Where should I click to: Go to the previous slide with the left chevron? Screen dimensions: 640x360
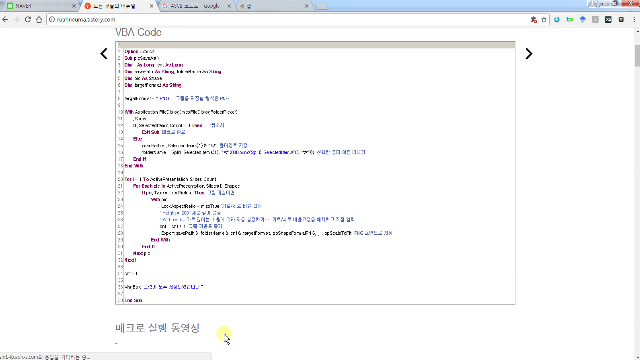point(104,53)
